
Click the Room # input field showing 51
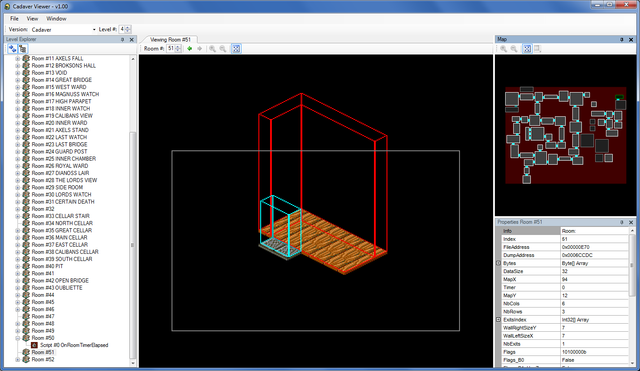[171, 49]
